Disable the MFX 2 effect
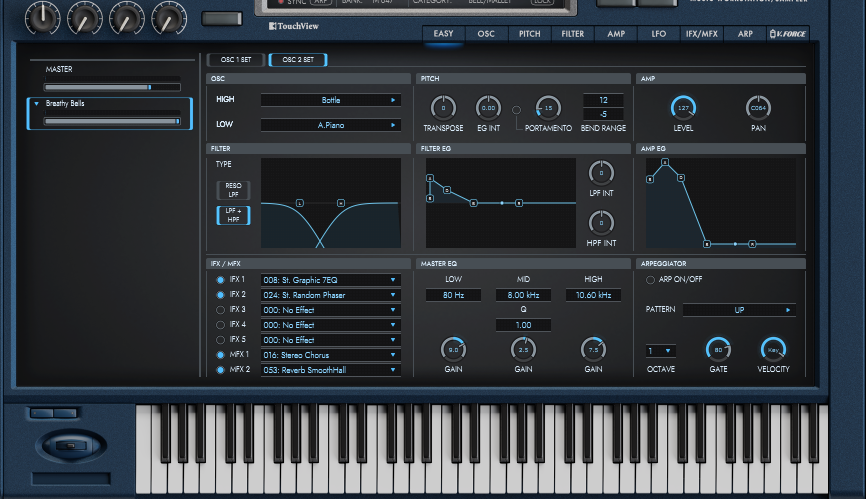 click(x=220, y=370)
